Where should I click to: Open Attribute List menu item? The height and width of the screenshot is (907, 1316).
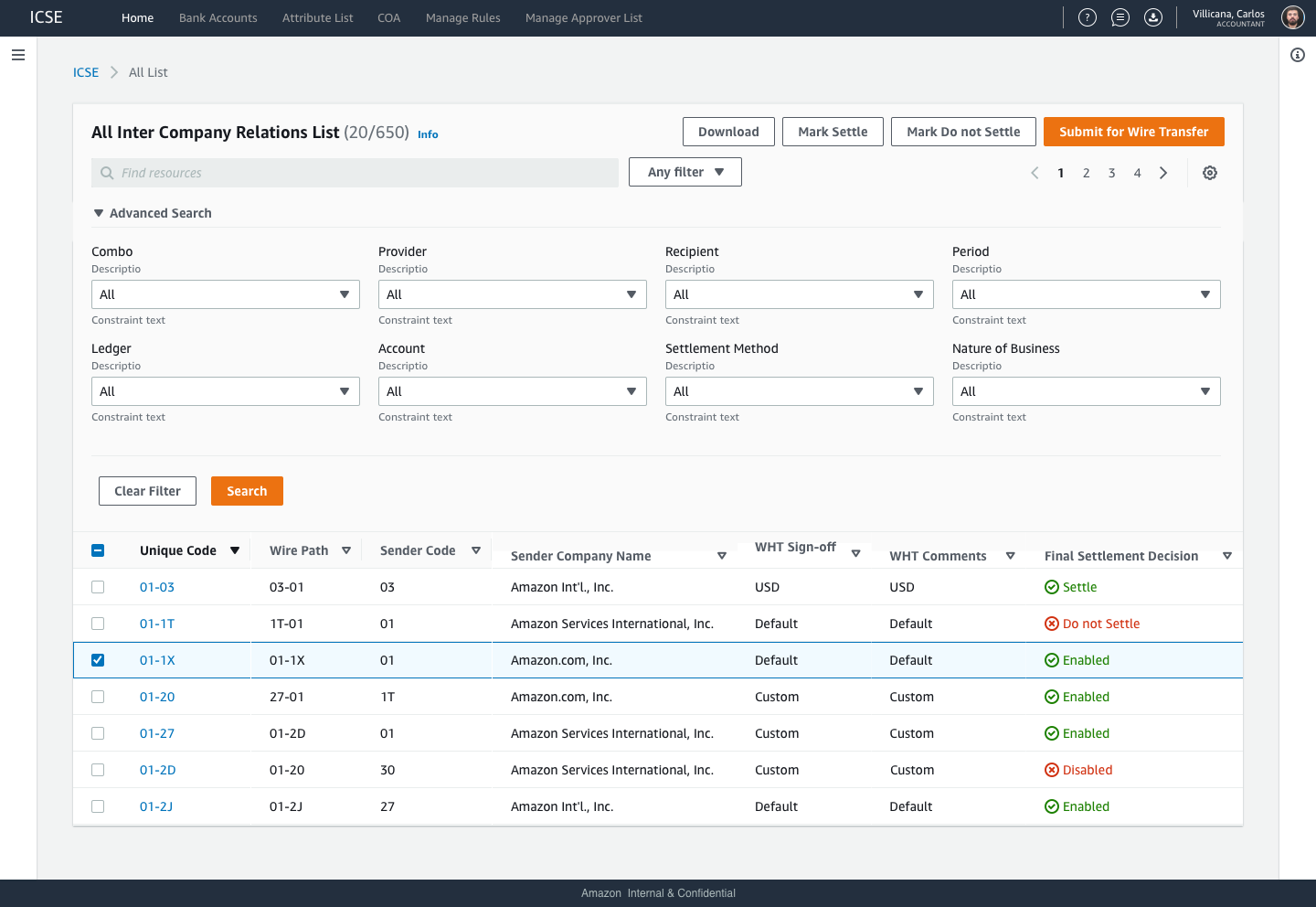318,17
